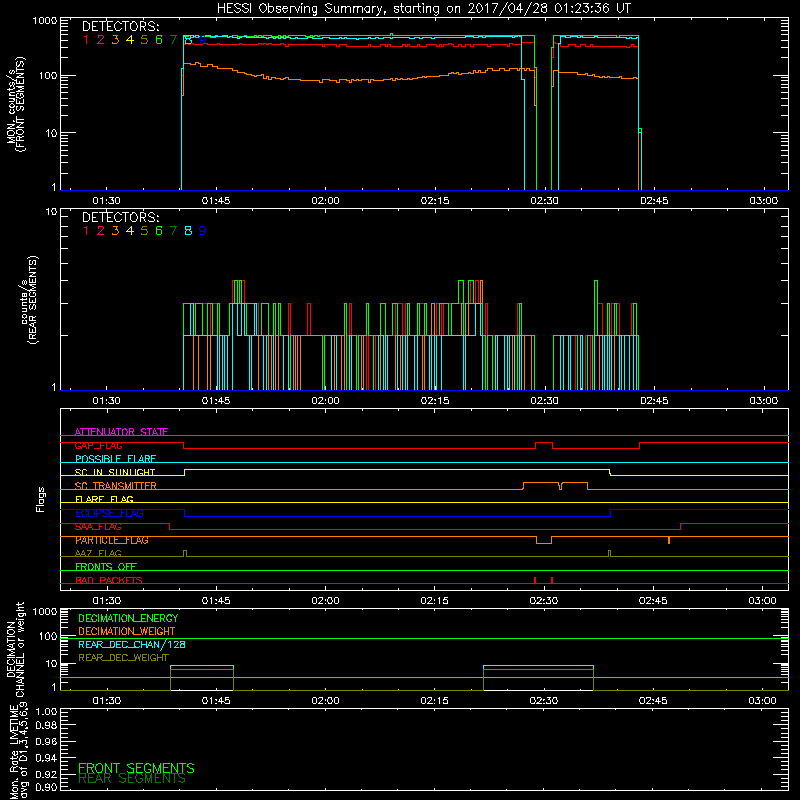Click the Flags vertical axis label

coord(41,499)
